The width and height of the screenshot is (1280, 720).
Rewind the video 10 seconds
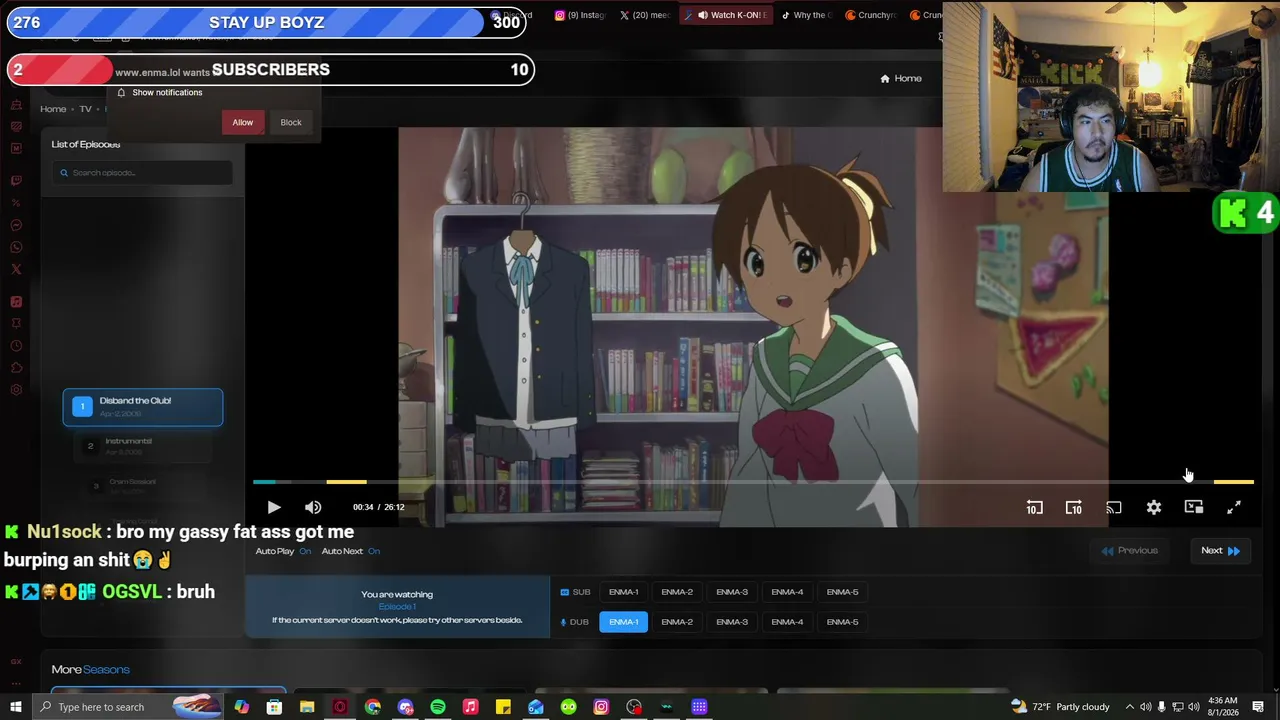click(1034, 508)
